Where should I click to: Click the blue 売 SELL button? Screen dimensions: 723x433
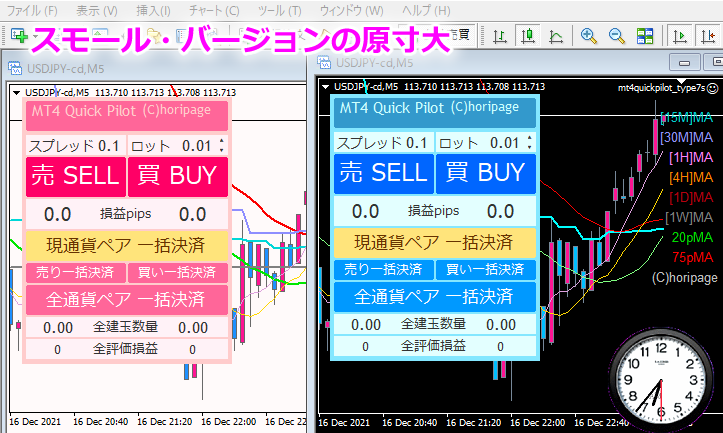[x=384, y=173]
